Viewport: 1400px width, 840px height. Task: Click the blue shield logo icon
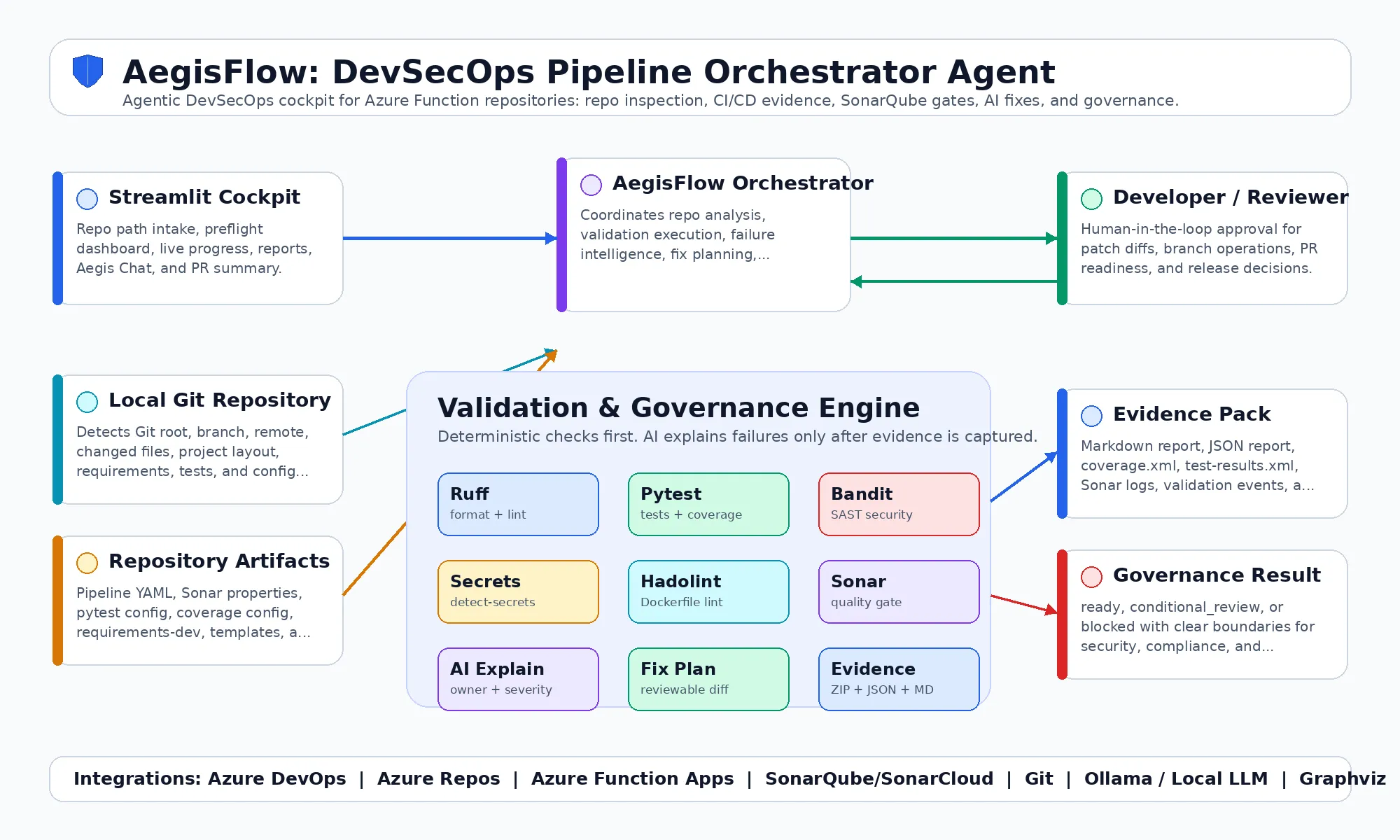point(87,71)
